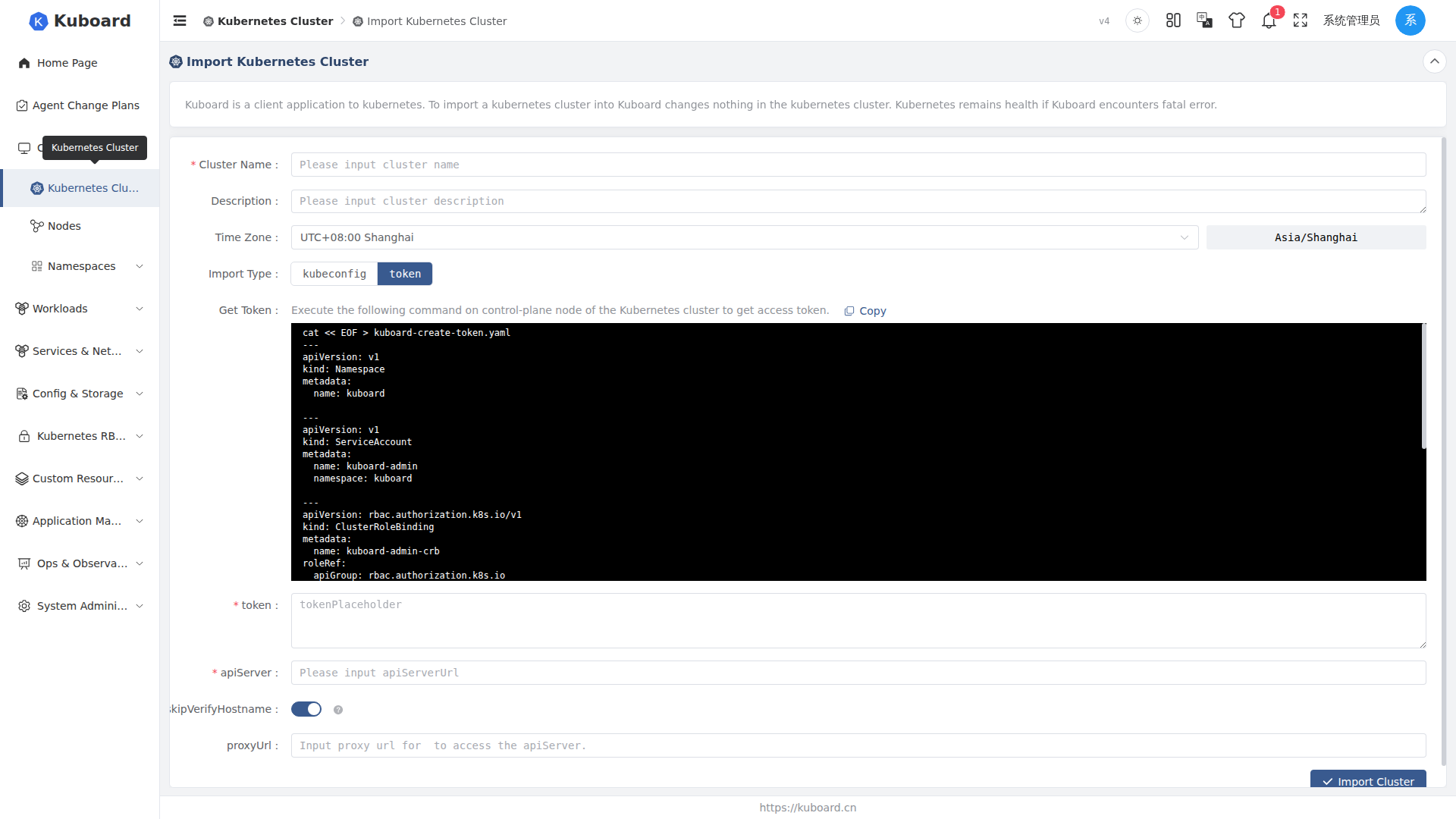Click the Namespaces grid icon
1456x819 pixels.
coord(36,266)
